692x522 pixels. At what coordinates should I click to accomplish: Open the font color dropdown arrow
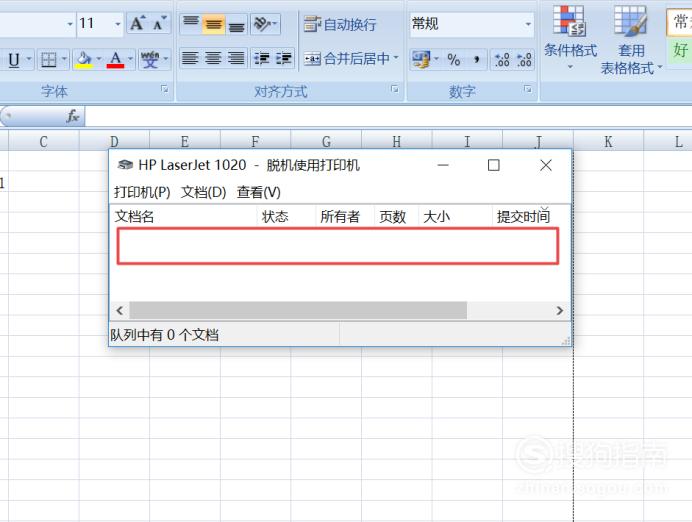click(131, 59)
